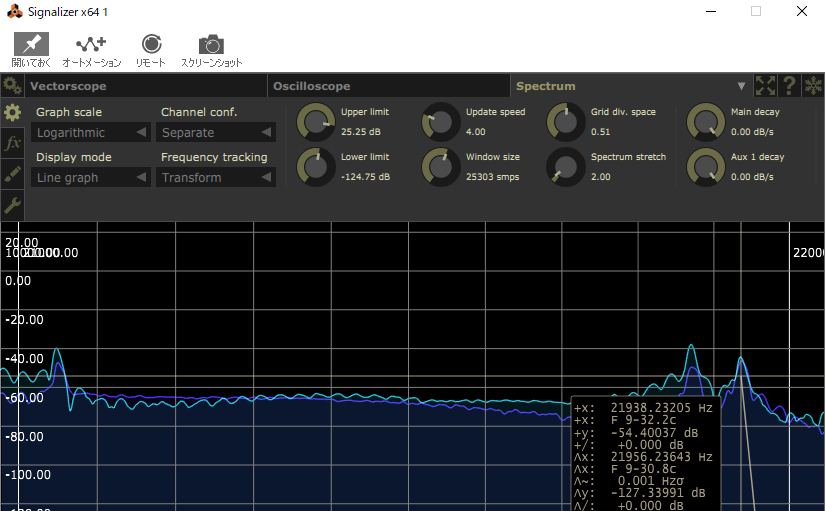Image resolution: width=825 pixels, height=511 pixels.
Task: Click the 25303 smps window size value
Action: [x=492, y=177]
